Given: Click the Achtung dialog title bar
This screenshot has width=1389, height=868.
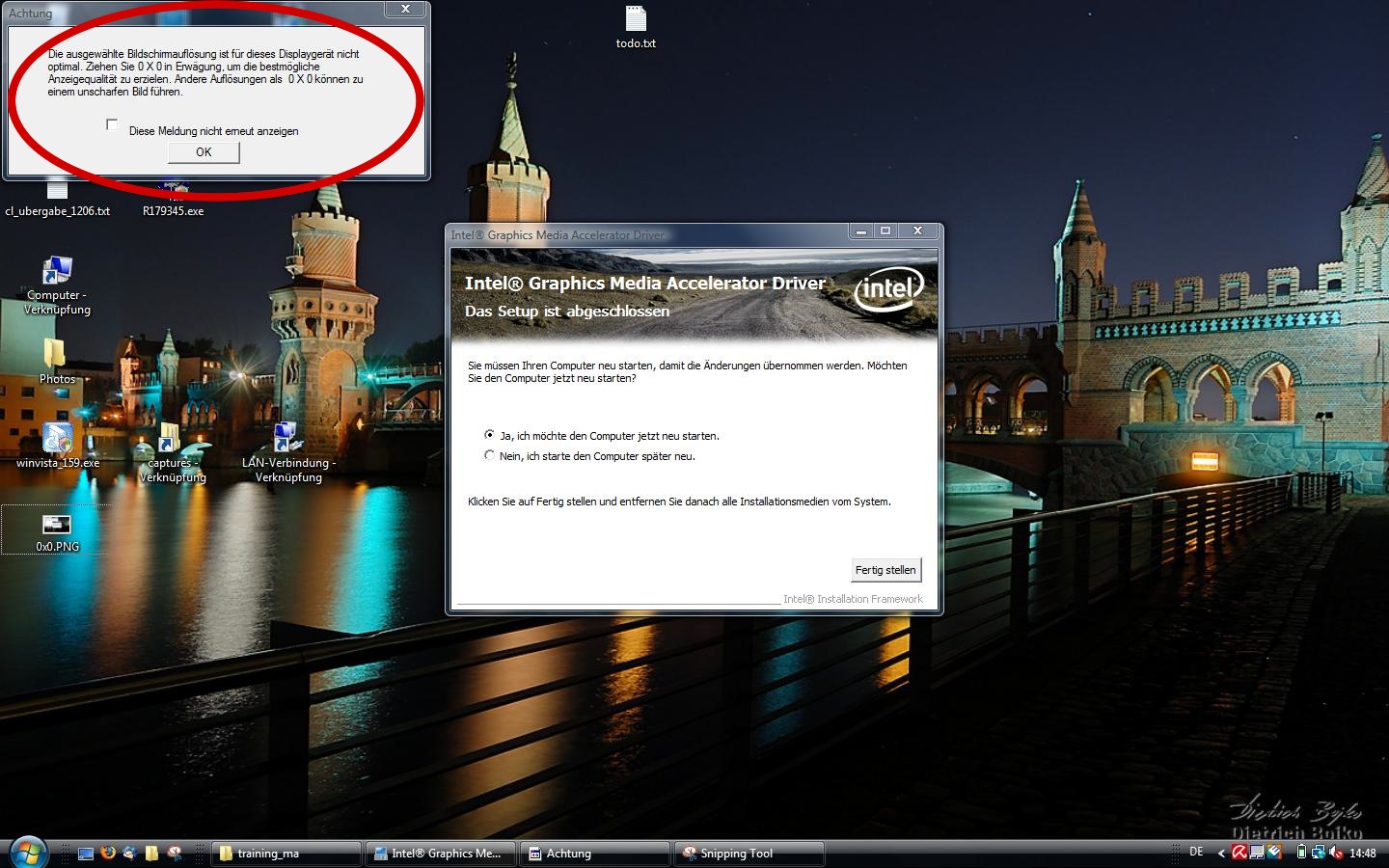Looking at the screenshot, I should click(193, 12).
